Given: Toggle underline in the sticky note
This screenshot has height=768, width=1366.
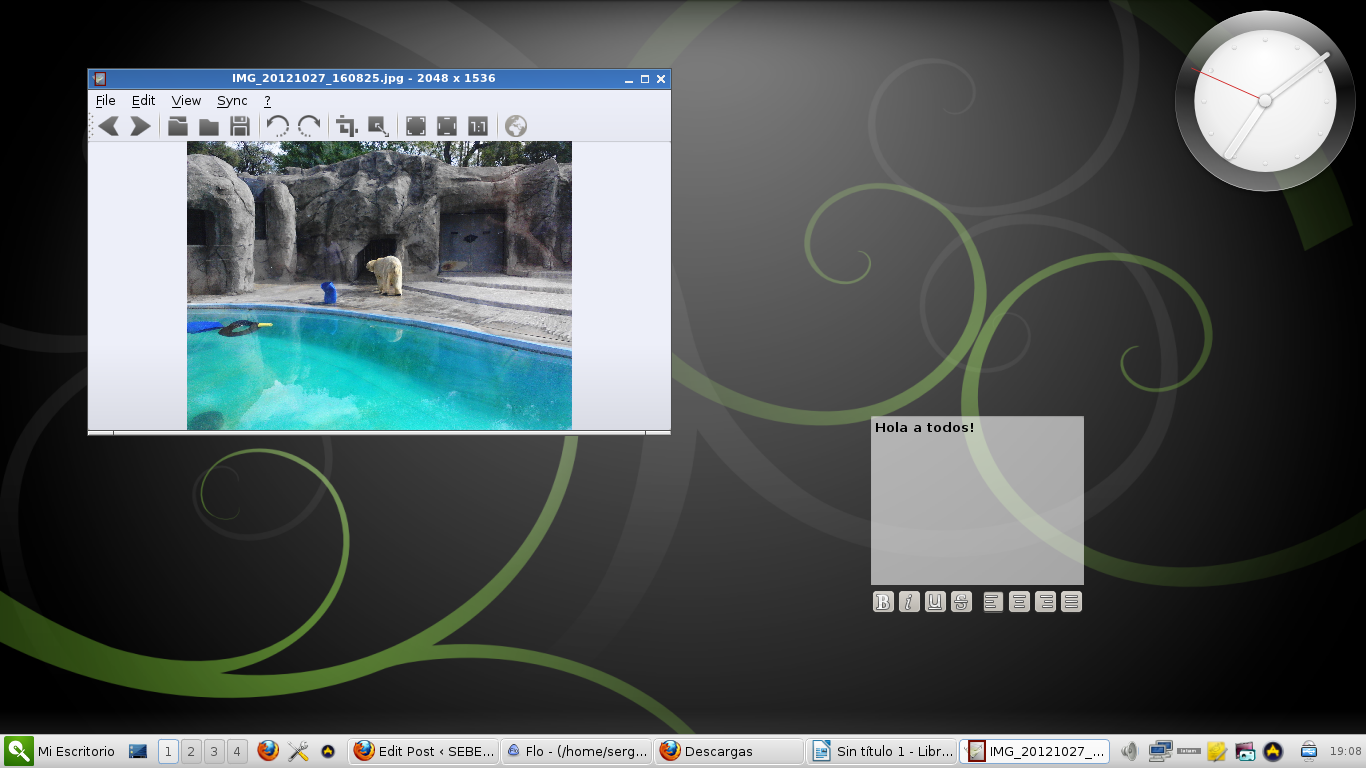Looking at the screenshot, I should [x=935, y=601].
